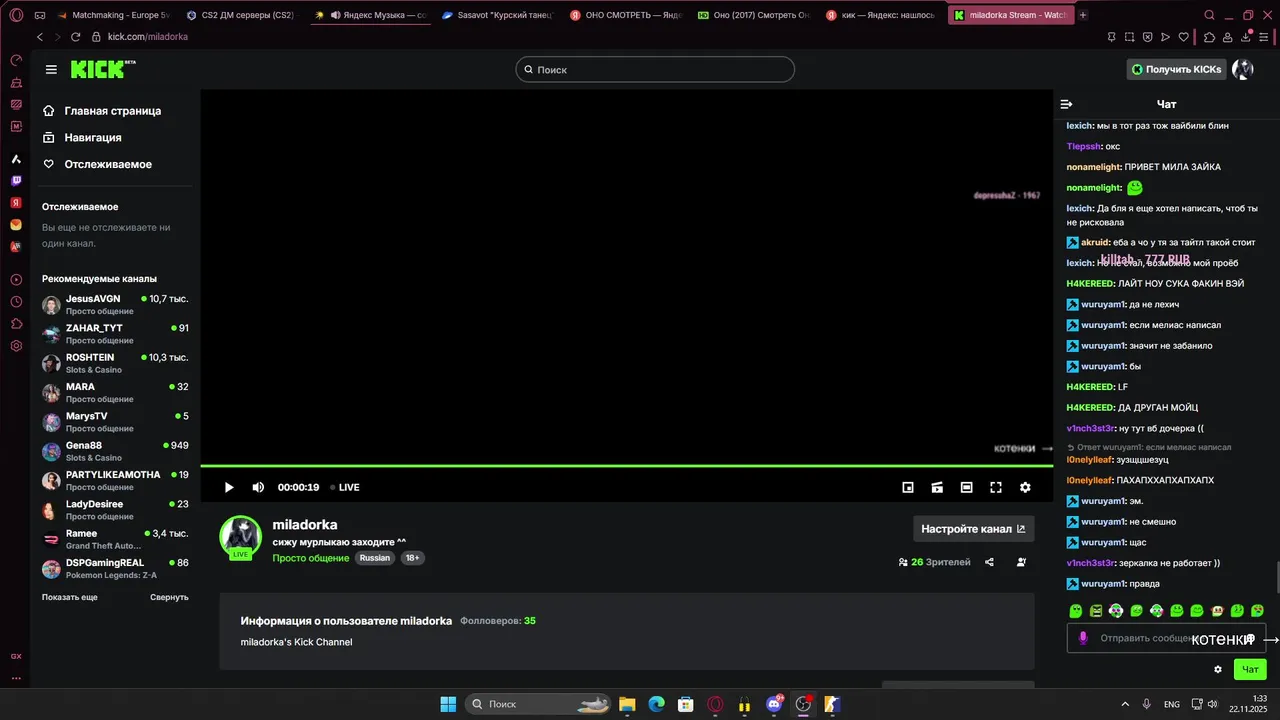Switch to Sasavot Курский танец tab

pyautogui.click(x=497, y=15)
